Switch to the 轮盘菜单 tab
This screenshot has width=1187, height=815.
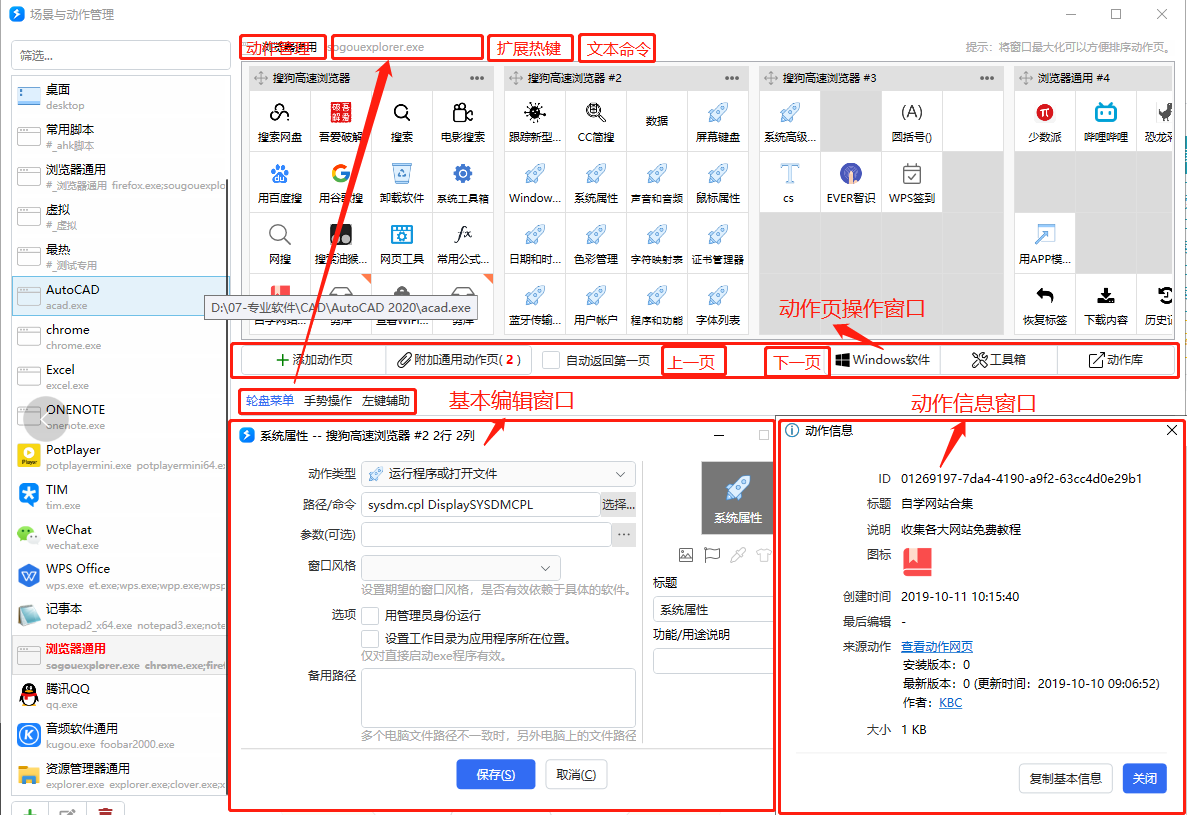point(270,400)
